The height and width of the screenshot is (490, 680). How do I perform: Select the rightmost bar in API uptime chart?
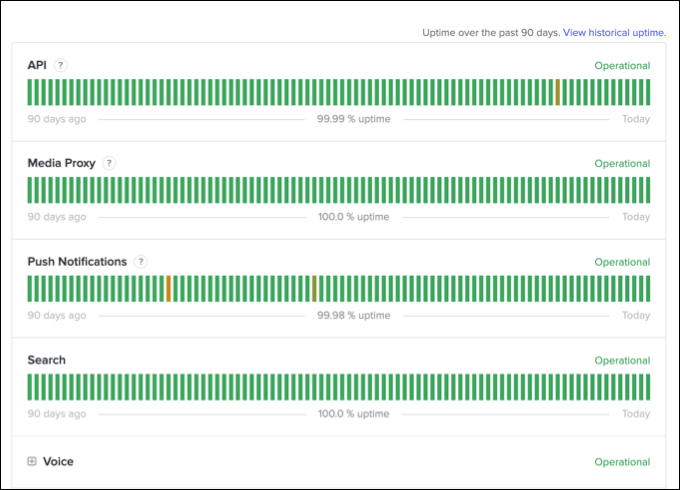click(x=647, y=92)
